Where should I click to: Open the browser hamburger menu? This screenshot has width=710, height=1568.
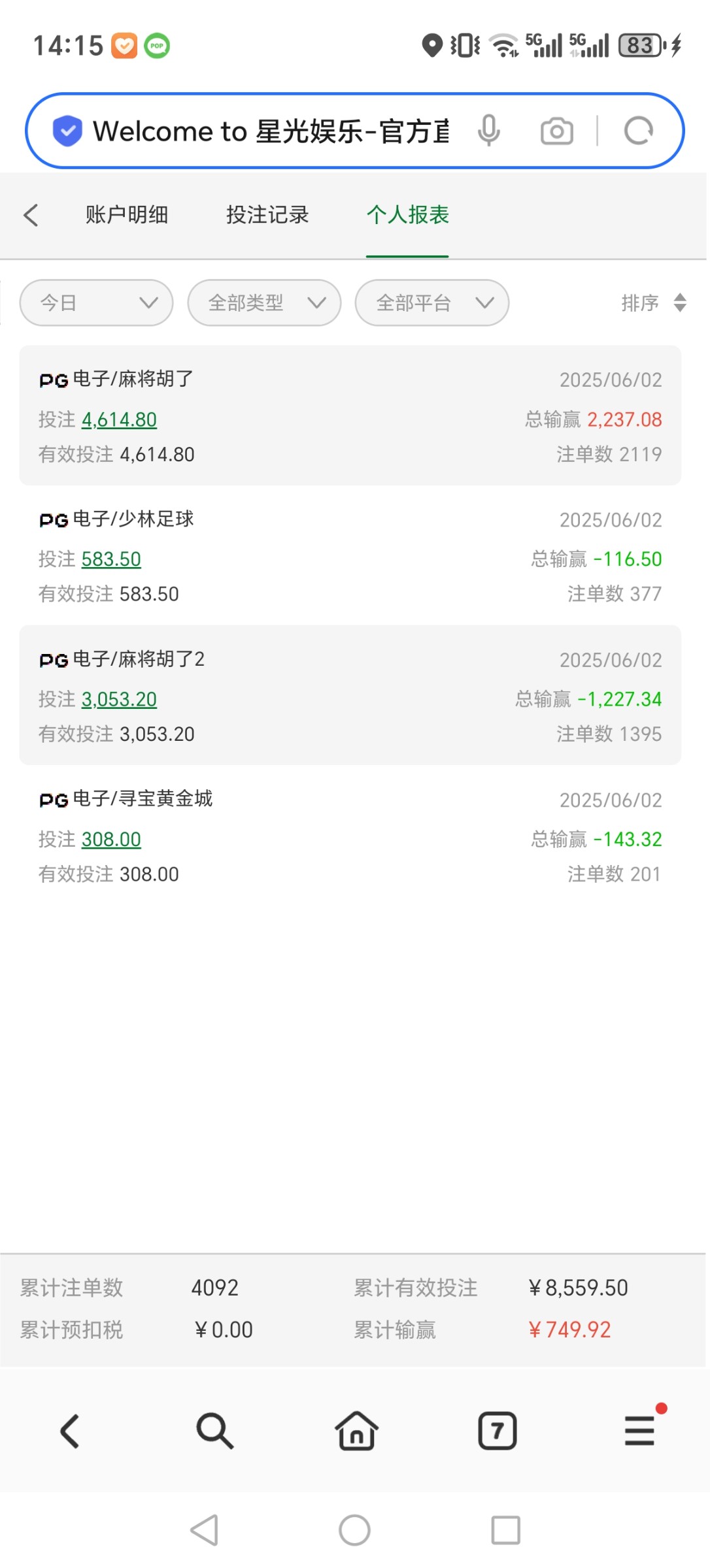click(639, 1431)
